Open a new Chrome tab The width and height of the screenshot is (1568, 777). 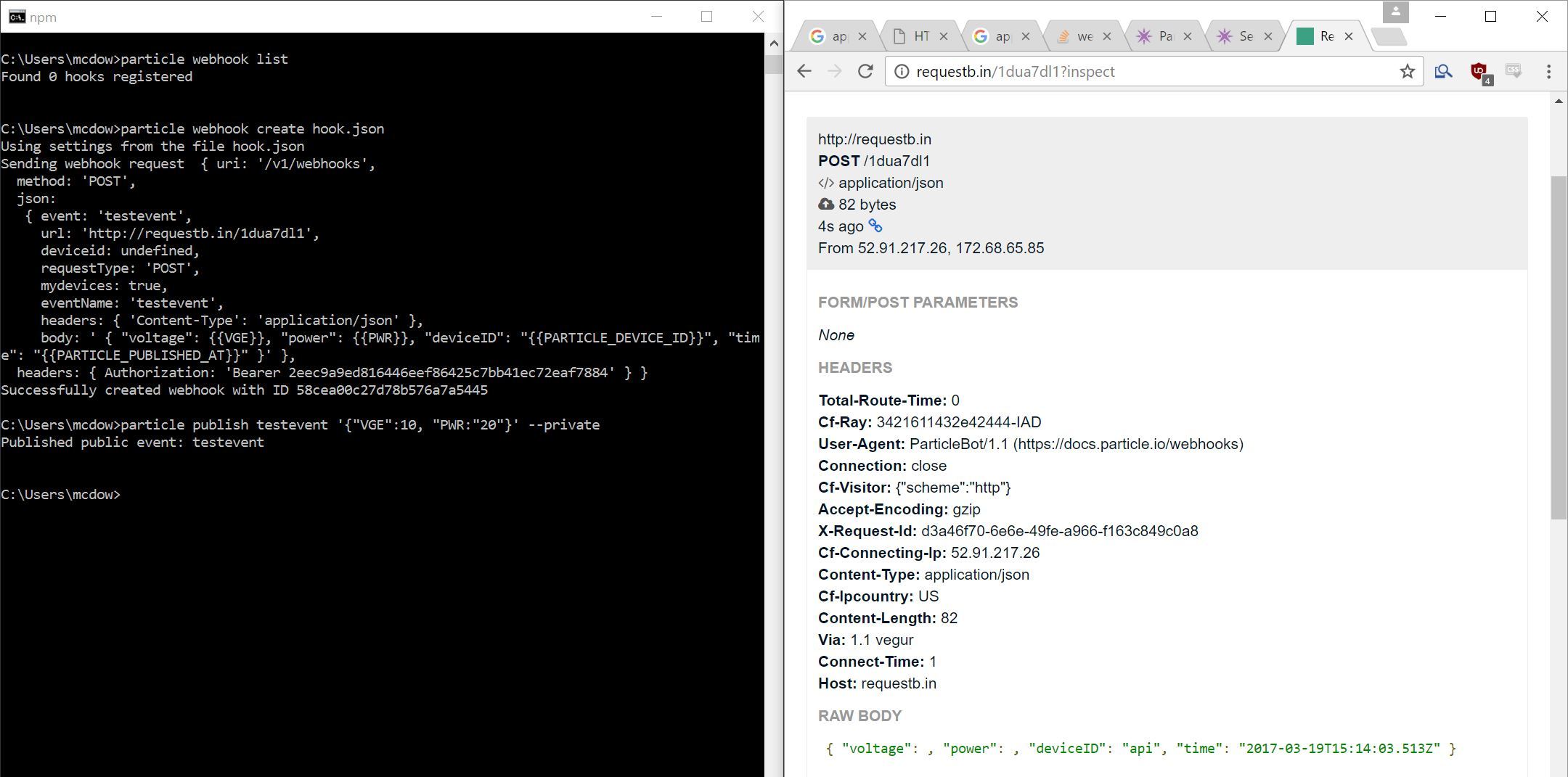(x=1389, y=36)
